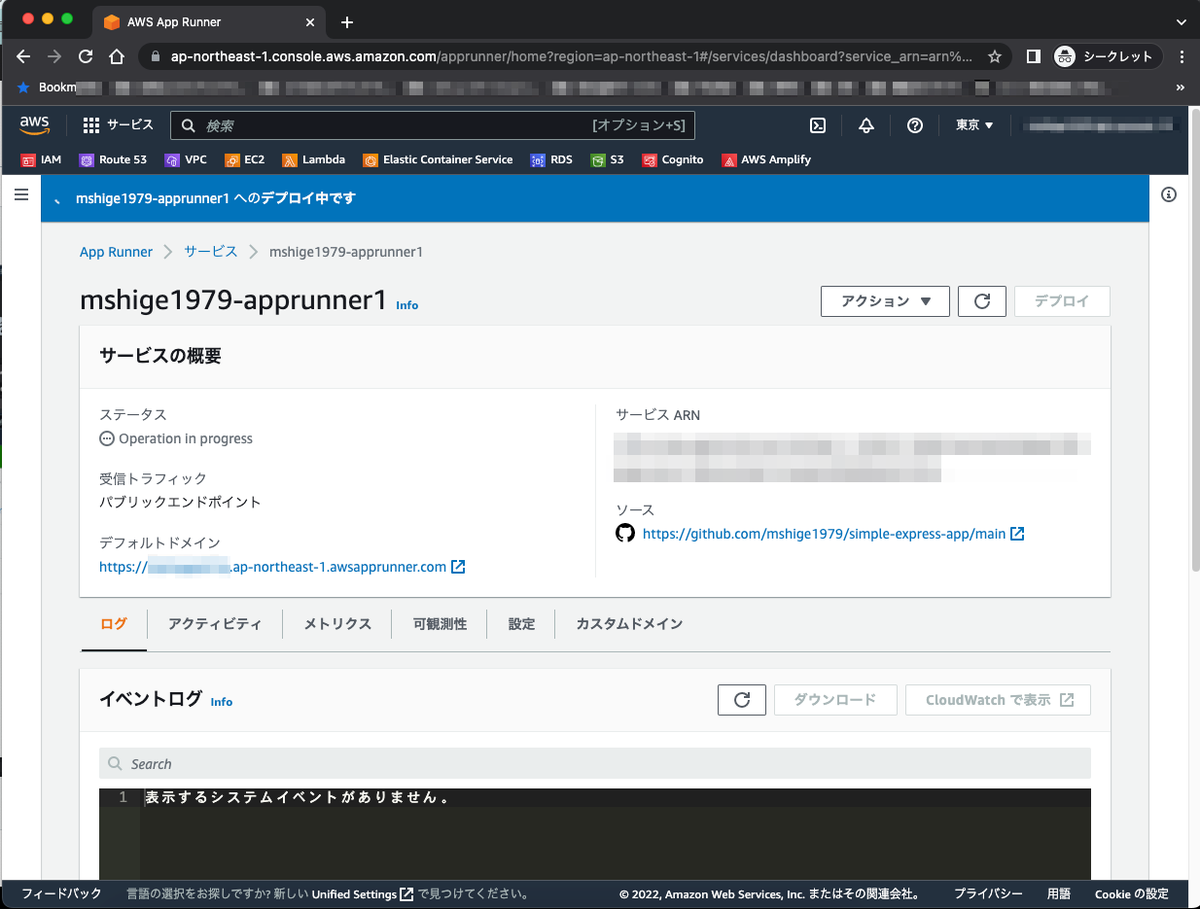Screen dimensions: 1200x909
Task: Click the Info link beside イベントログ
Action: pos(221,702)
